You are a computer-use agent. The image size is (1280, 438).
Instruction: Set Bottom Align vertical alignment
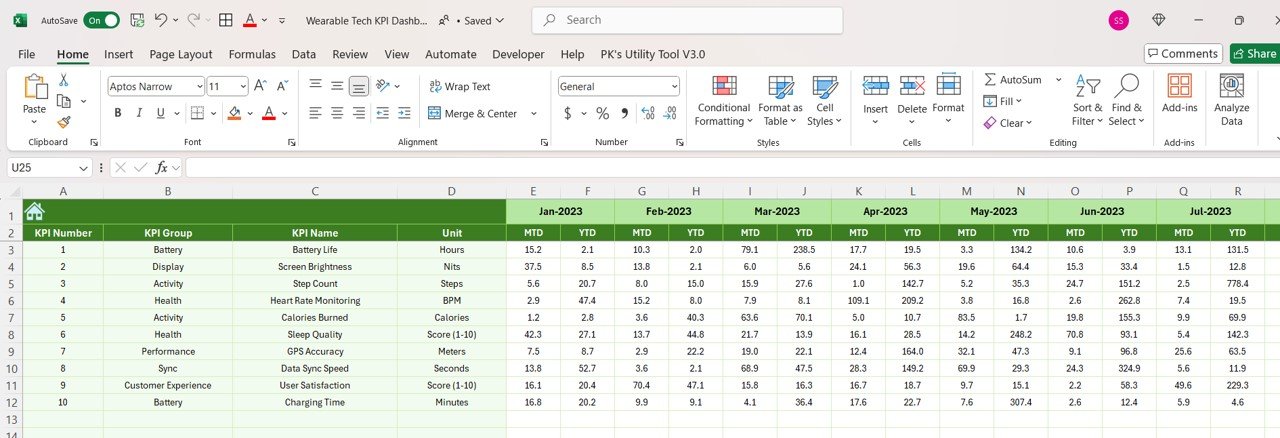pyautogui.click(x=358, y=86)
